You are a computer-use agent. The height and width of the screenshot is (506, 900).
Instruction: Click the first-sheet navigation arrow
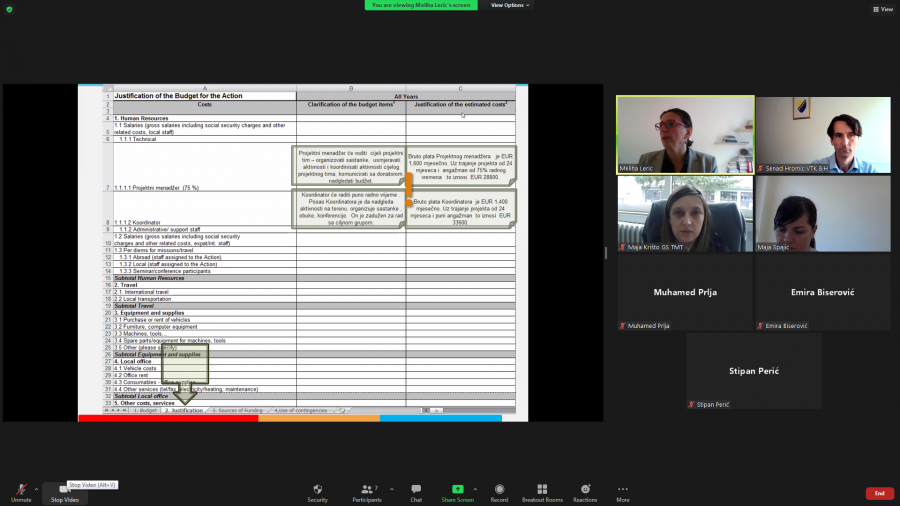[x=107, y=411]
